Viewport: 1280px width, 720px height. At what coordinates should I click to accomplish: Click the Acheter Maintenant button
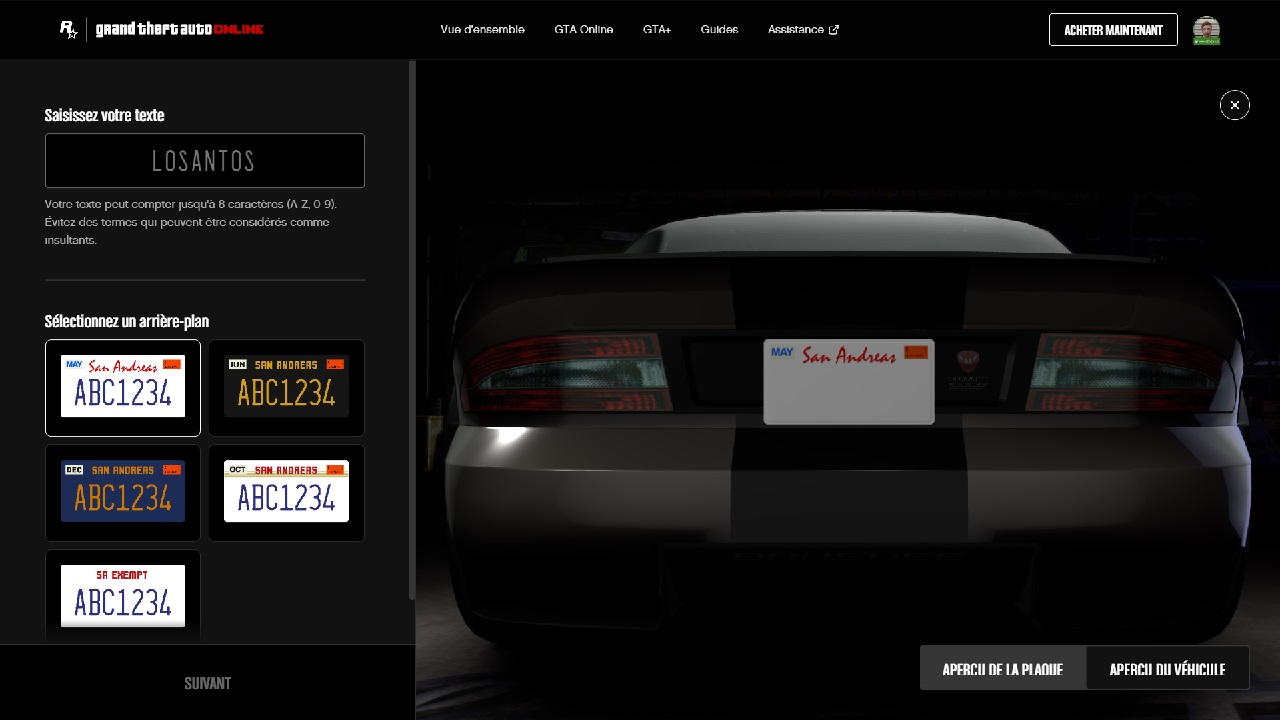pyautogui.click(x=1113, y=30)
